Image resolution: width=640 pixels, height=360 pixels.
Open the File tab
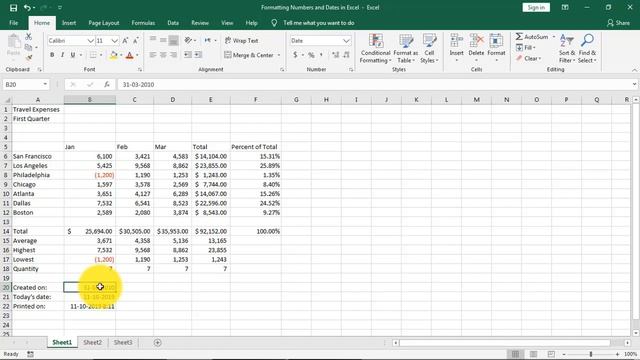(x=13, y=23)
